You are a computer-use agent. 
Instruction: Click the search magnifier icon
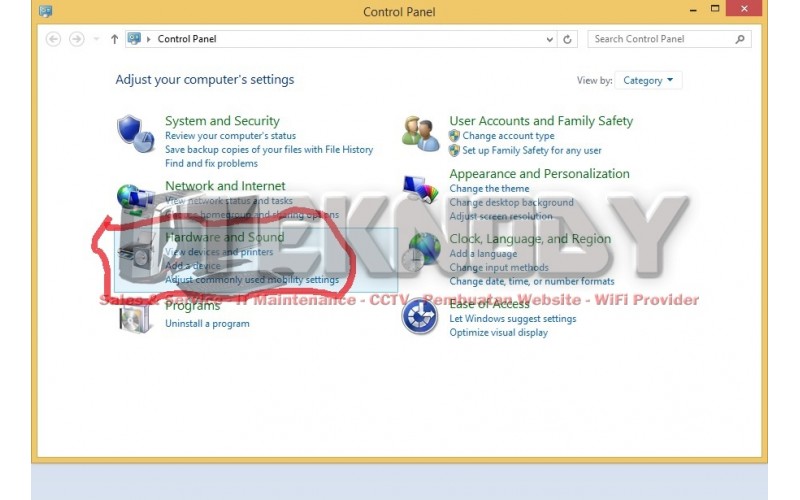(x=740, y=39)
